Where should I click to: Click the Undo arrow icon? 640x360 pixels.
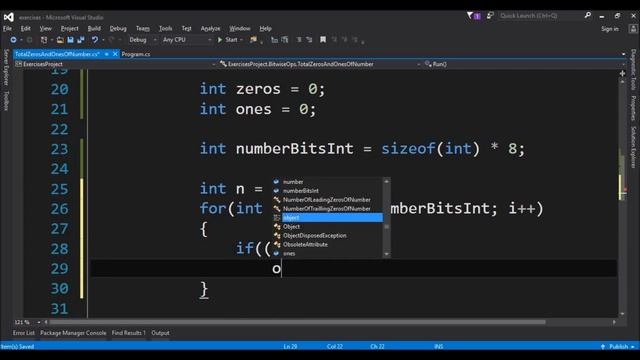(95, 40)
